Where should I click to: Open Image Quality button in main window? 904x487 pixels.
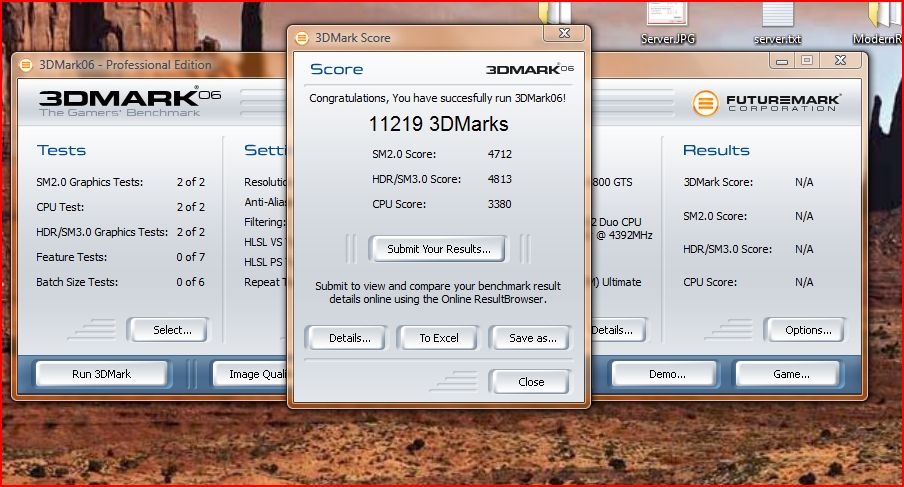tap(251, 374)
